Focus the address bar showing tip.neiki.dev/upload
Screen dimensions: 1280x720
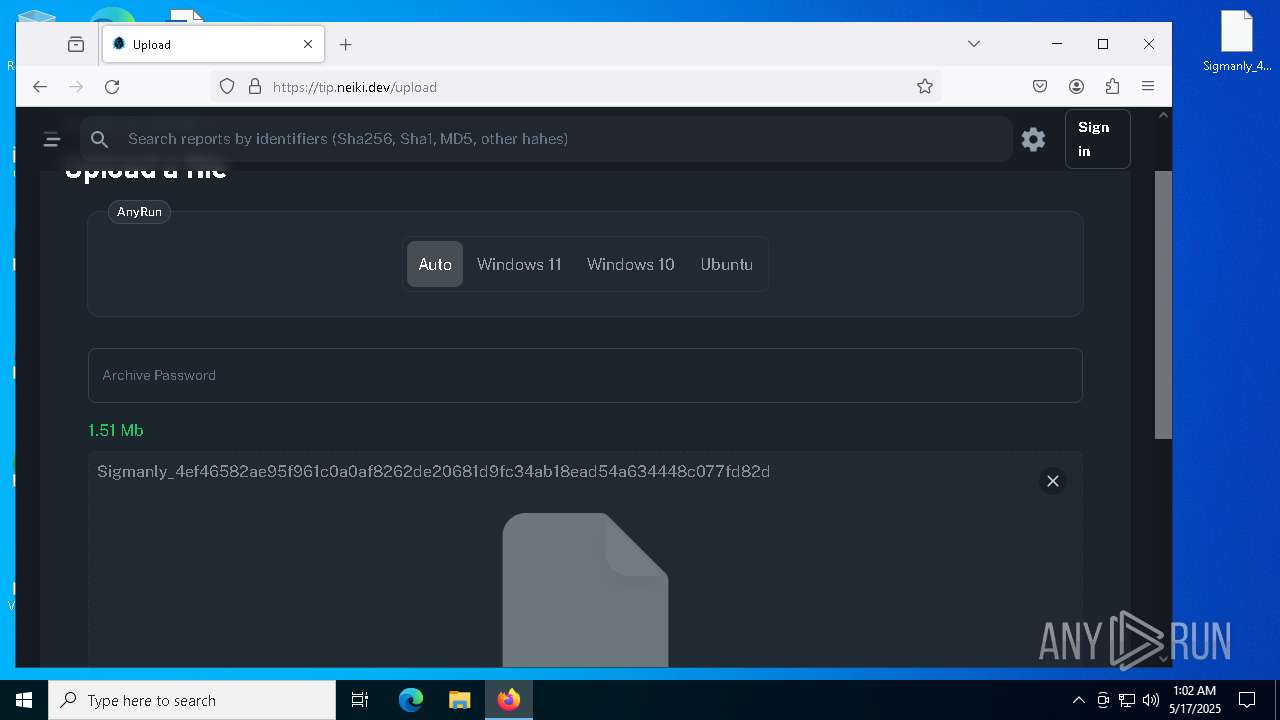575,87
